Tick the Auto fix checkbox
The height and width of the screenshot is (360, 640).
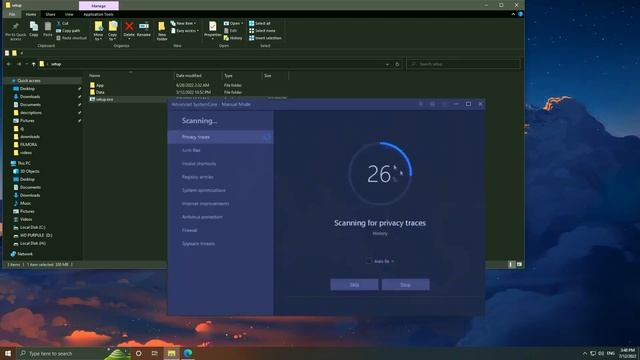tap(369, 261)
